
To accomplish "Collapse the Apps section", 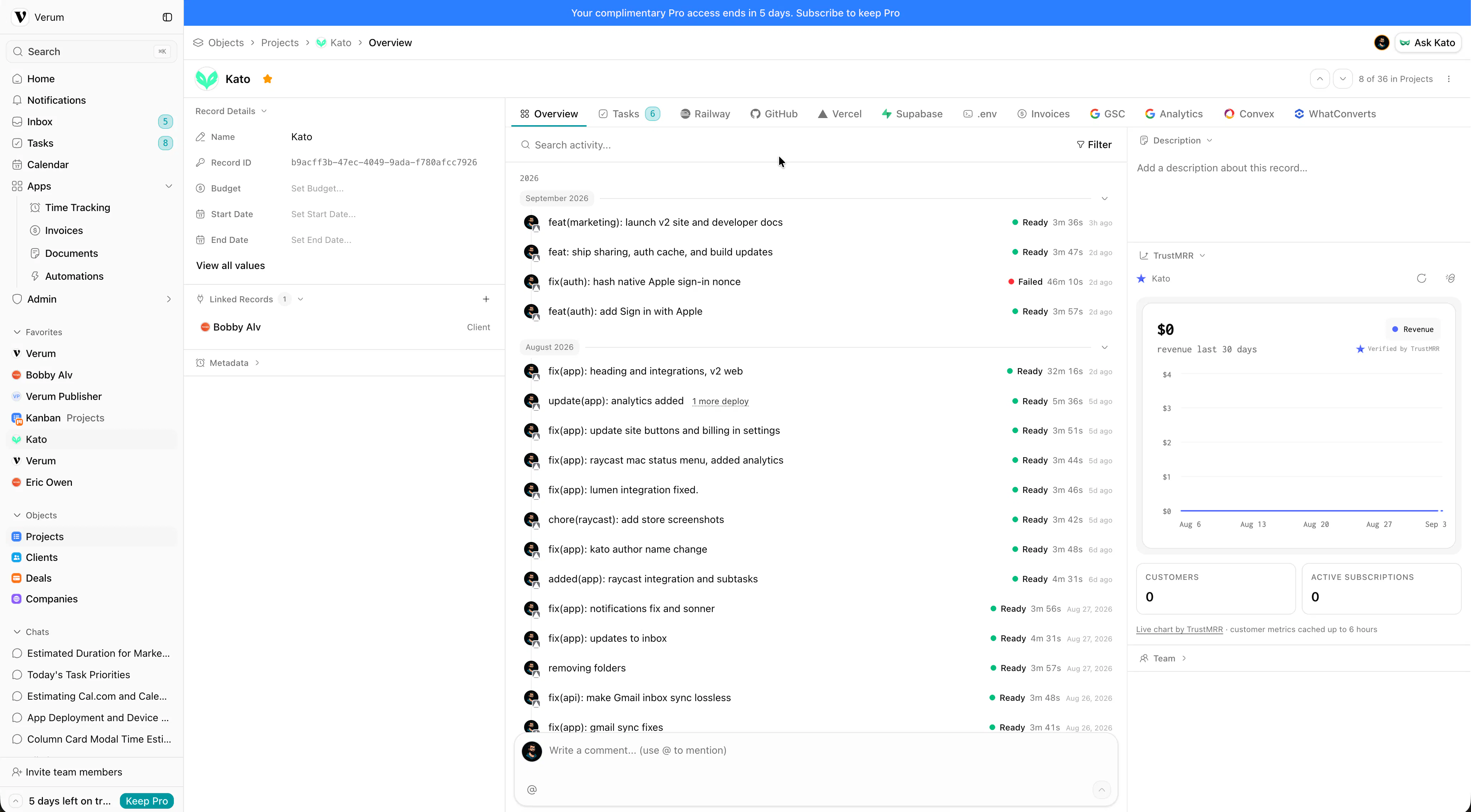I will point(168,186).
